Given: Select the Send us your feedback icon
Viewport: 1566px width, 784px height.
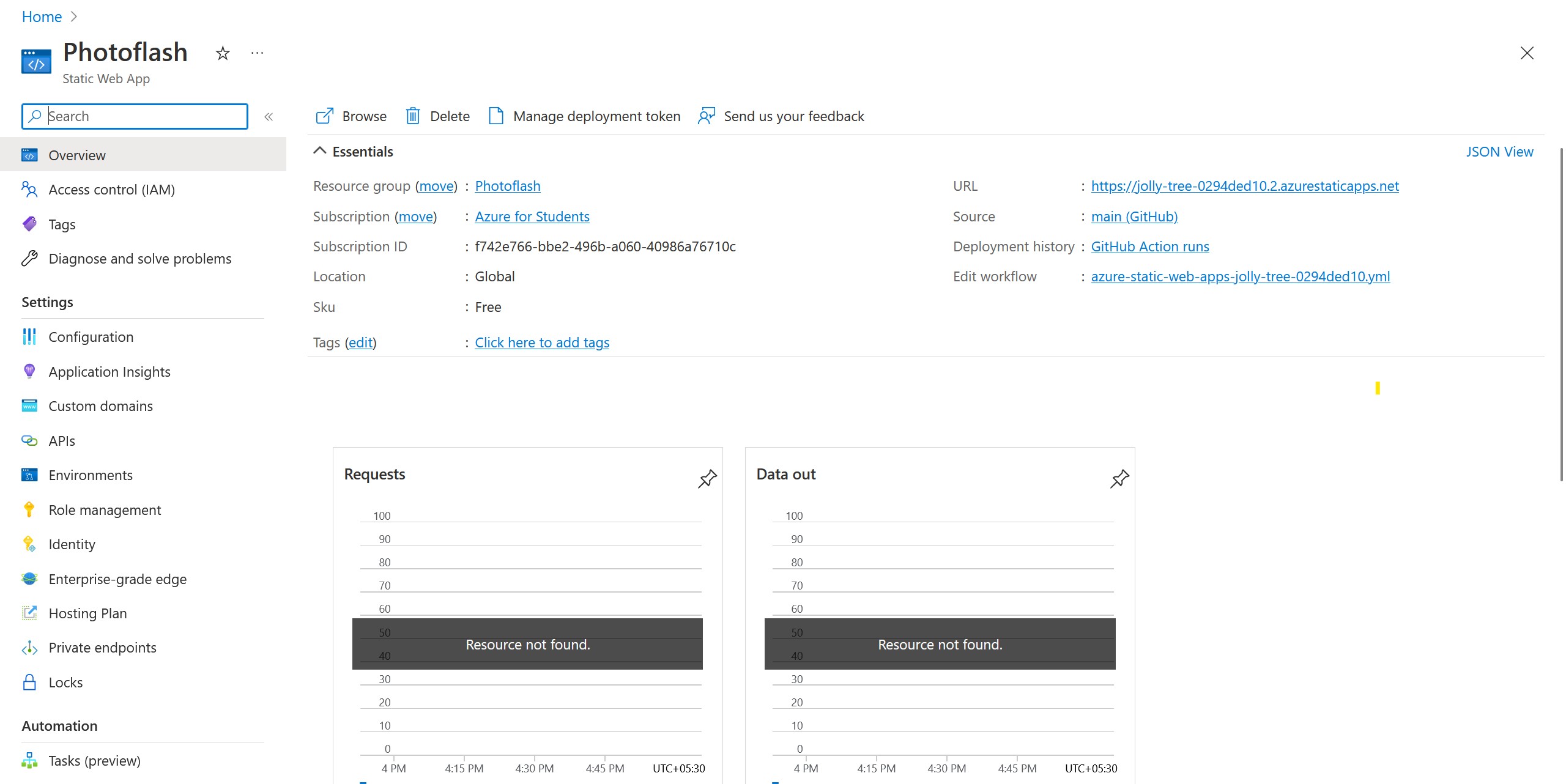Looking at the screenshot, I should [x=705, y=116].
